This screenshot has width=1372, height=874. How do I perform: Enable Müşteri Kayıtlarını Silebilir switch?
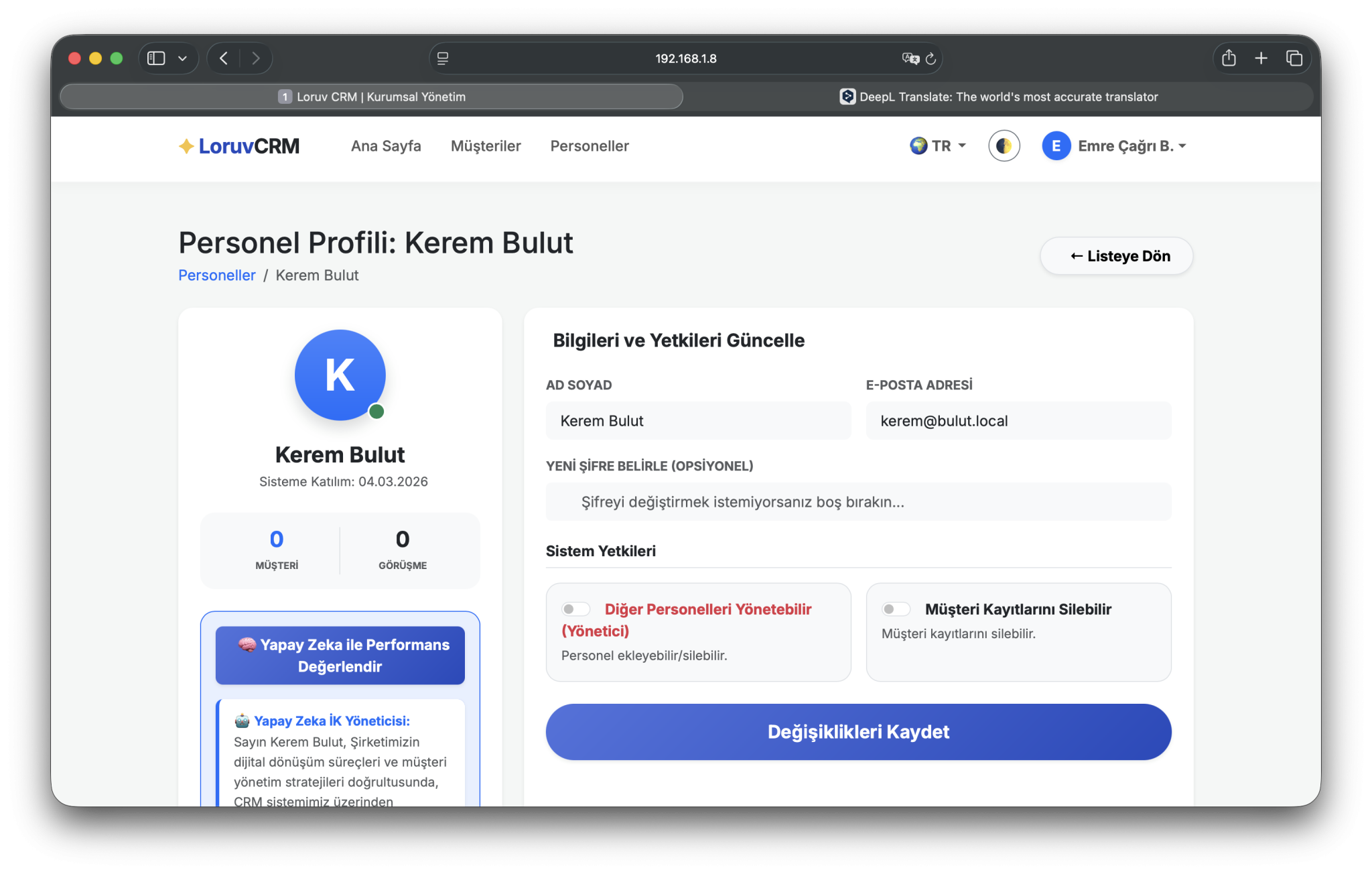tap(896, 609)
